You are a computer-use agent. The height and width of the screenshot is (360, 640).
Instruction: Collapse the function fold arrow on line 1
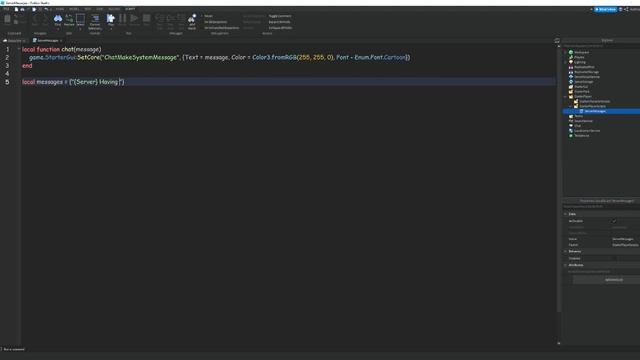click(18, 49)
